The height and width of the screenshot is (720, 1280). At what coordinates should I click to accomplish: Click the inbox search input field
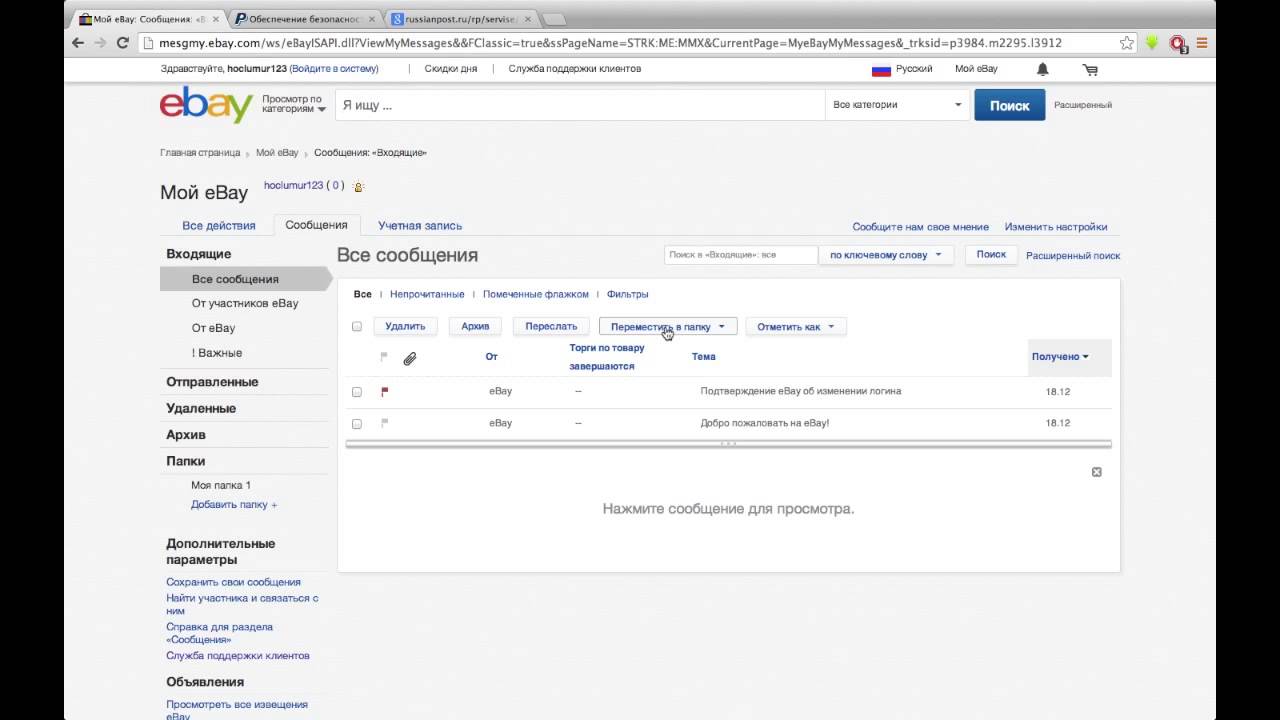tap(741, 255)
